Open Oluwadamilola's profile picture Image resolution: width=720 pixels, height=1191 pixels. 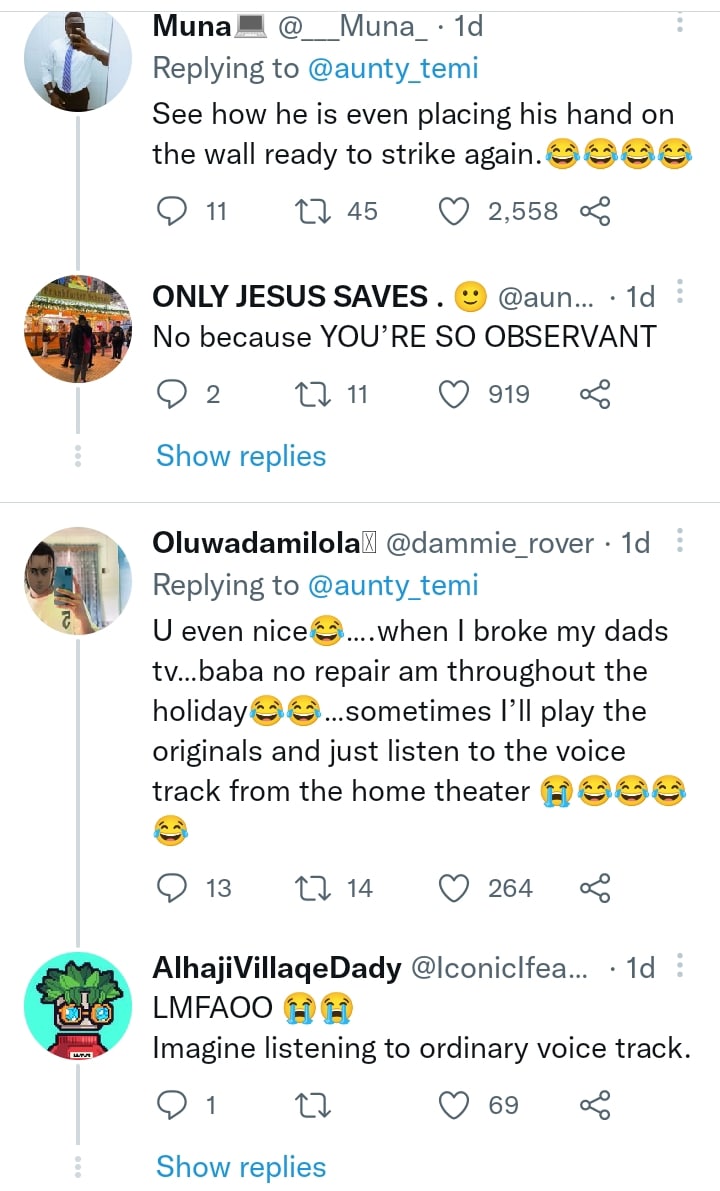click(x=77, y=580)
